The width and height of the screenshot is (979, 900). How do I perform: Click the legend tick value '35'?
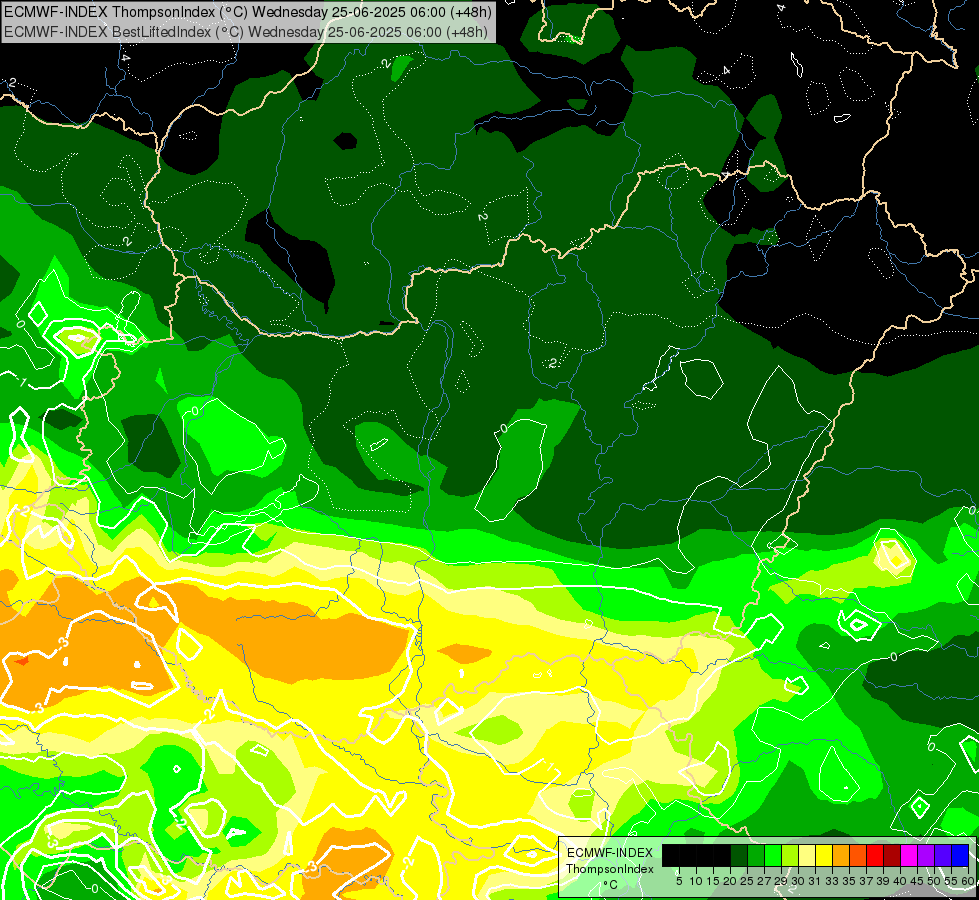click(x=850, y=881)
